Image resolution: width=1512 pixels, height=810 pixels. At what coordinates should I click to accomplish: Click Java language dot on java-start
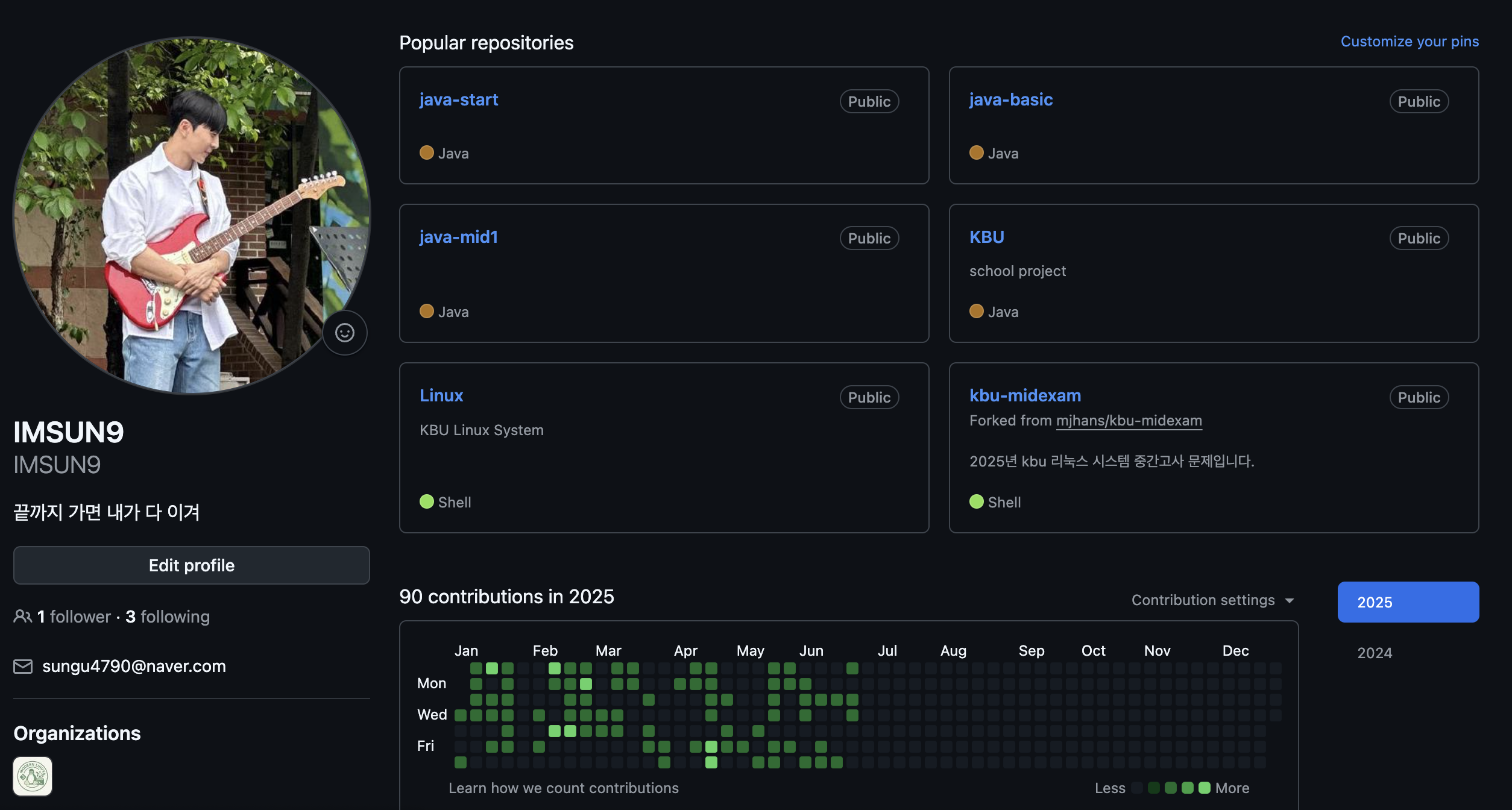tap(427, 153)
